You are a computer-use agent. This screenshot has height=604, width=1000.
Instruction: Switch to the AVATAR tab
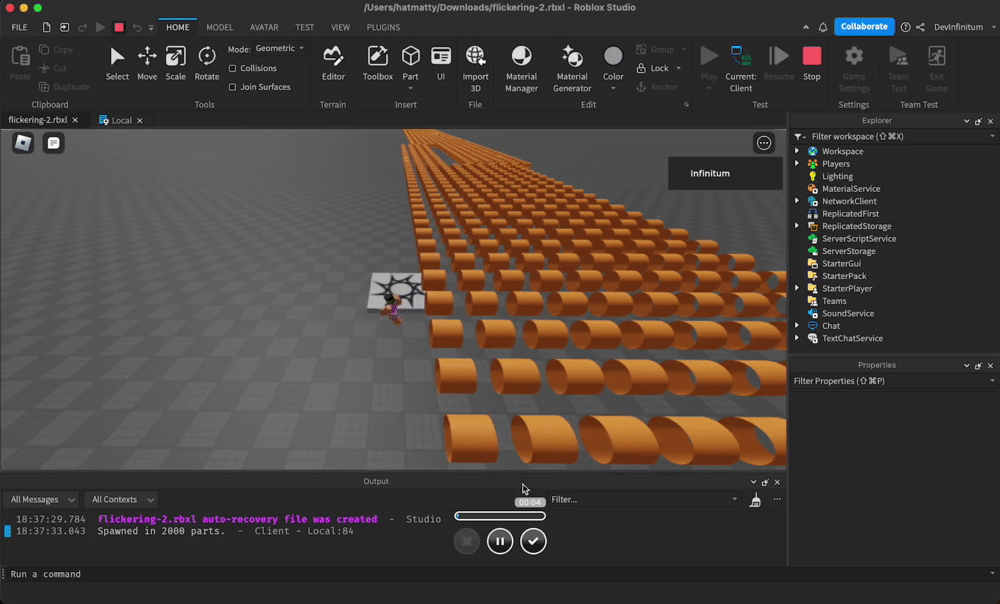264,27
